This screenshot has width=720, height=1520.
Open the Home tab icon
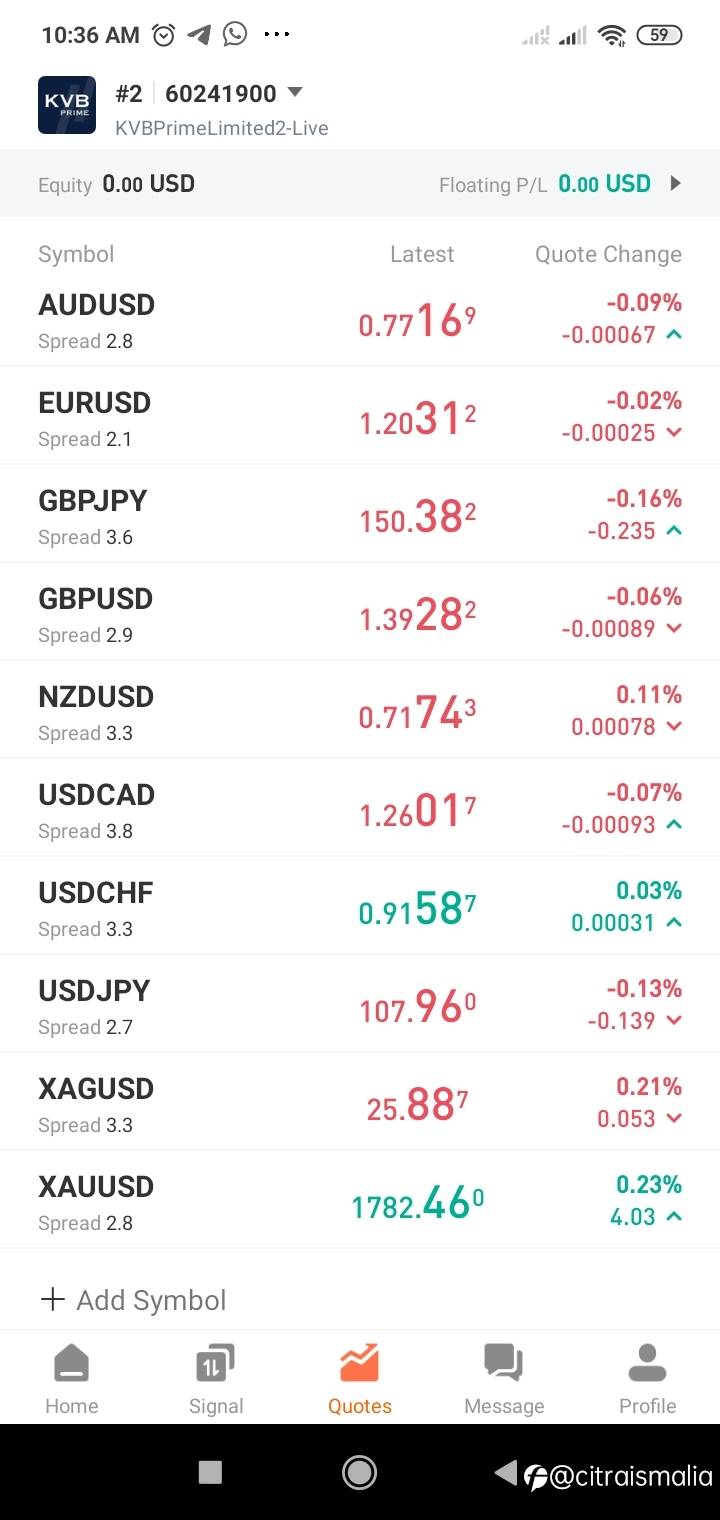pos(72,1363)
